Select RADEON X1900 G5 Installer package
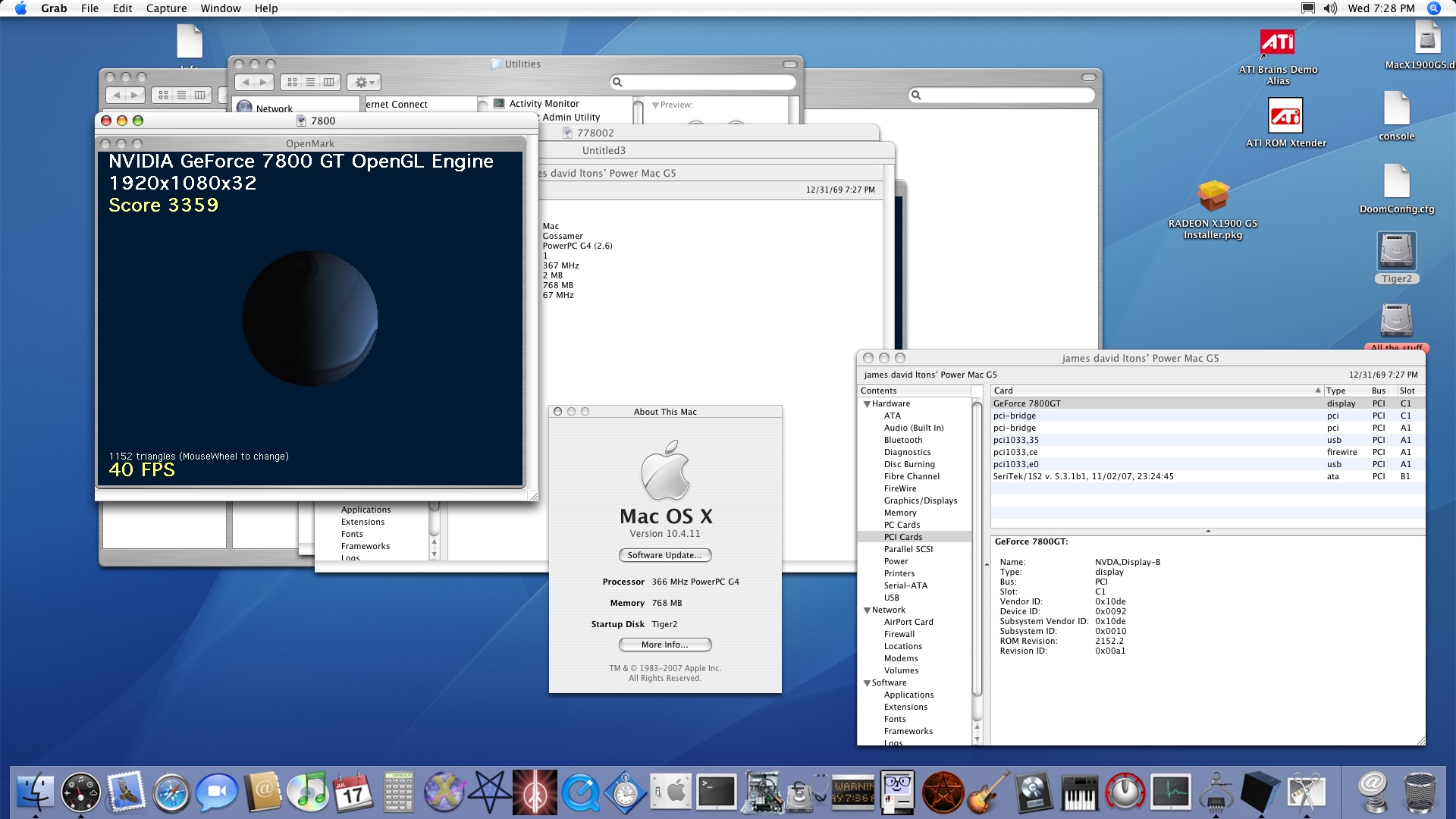 [x=1213, y=197]
